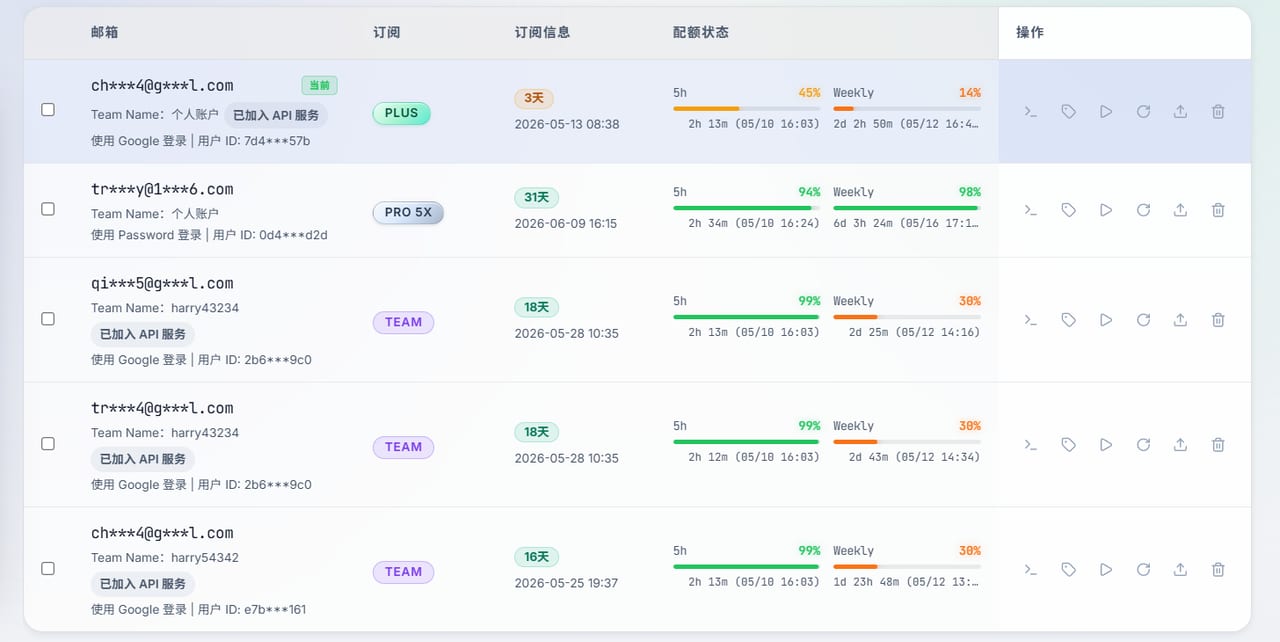The height and width of the screenshot is (642, 1280).
Task: Hit the play icon in the PRO 5X row
Action: point(1106,210)
